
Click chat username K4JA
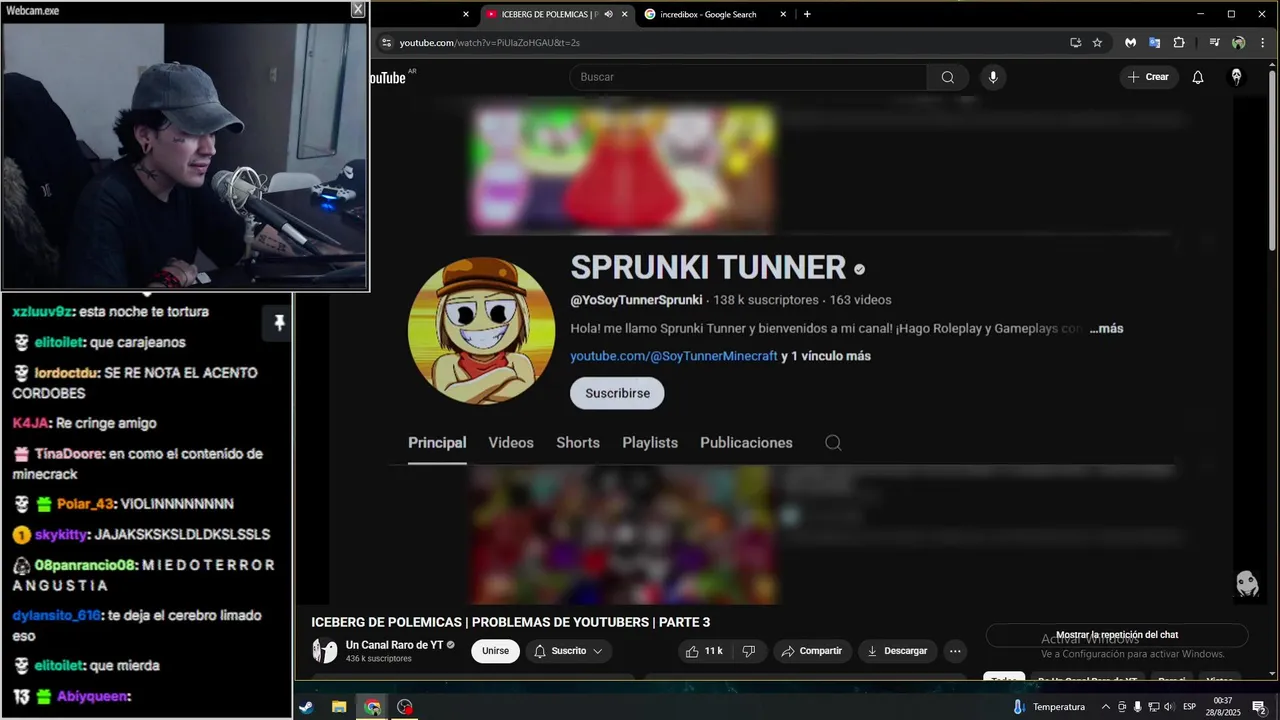click(29, 423)
